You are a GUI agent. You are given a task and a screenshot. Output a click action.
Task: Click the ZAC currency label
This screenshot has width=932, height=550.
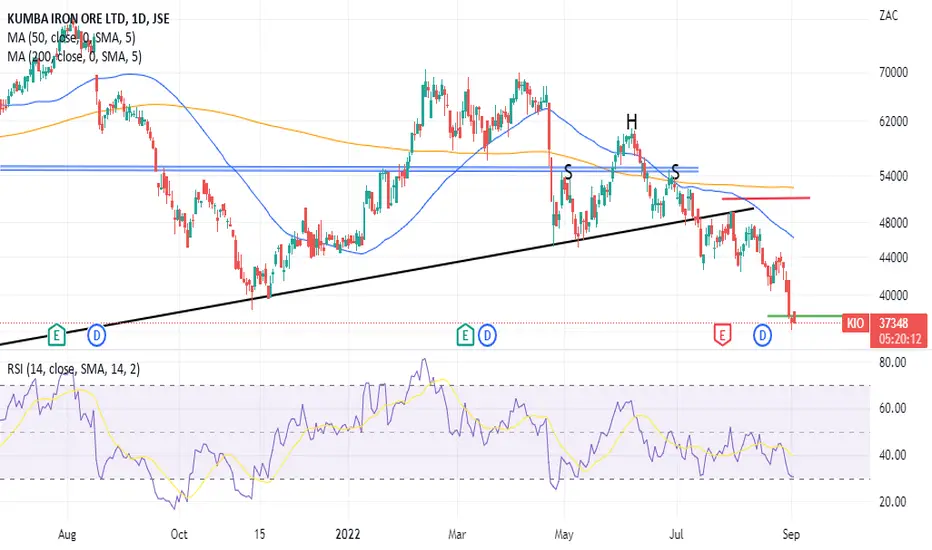[889, 16]
